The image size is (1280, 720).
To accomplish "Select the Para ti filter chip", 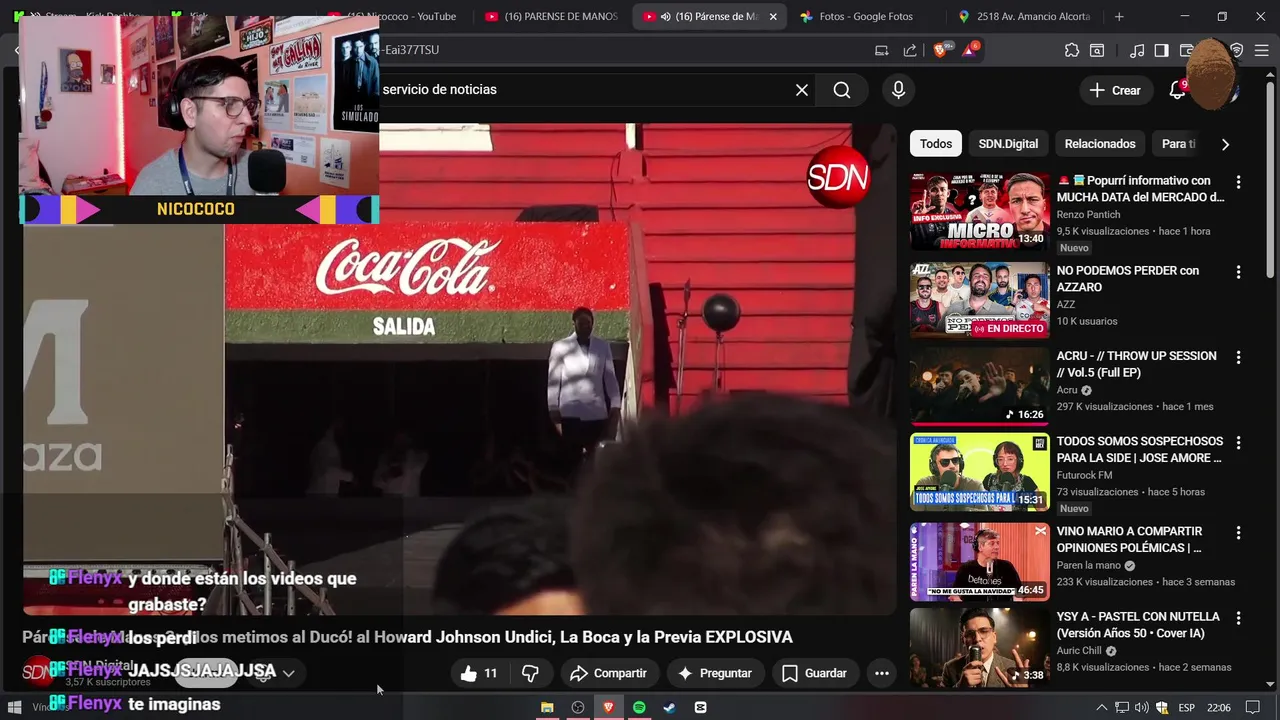I will coord(1178,144).
